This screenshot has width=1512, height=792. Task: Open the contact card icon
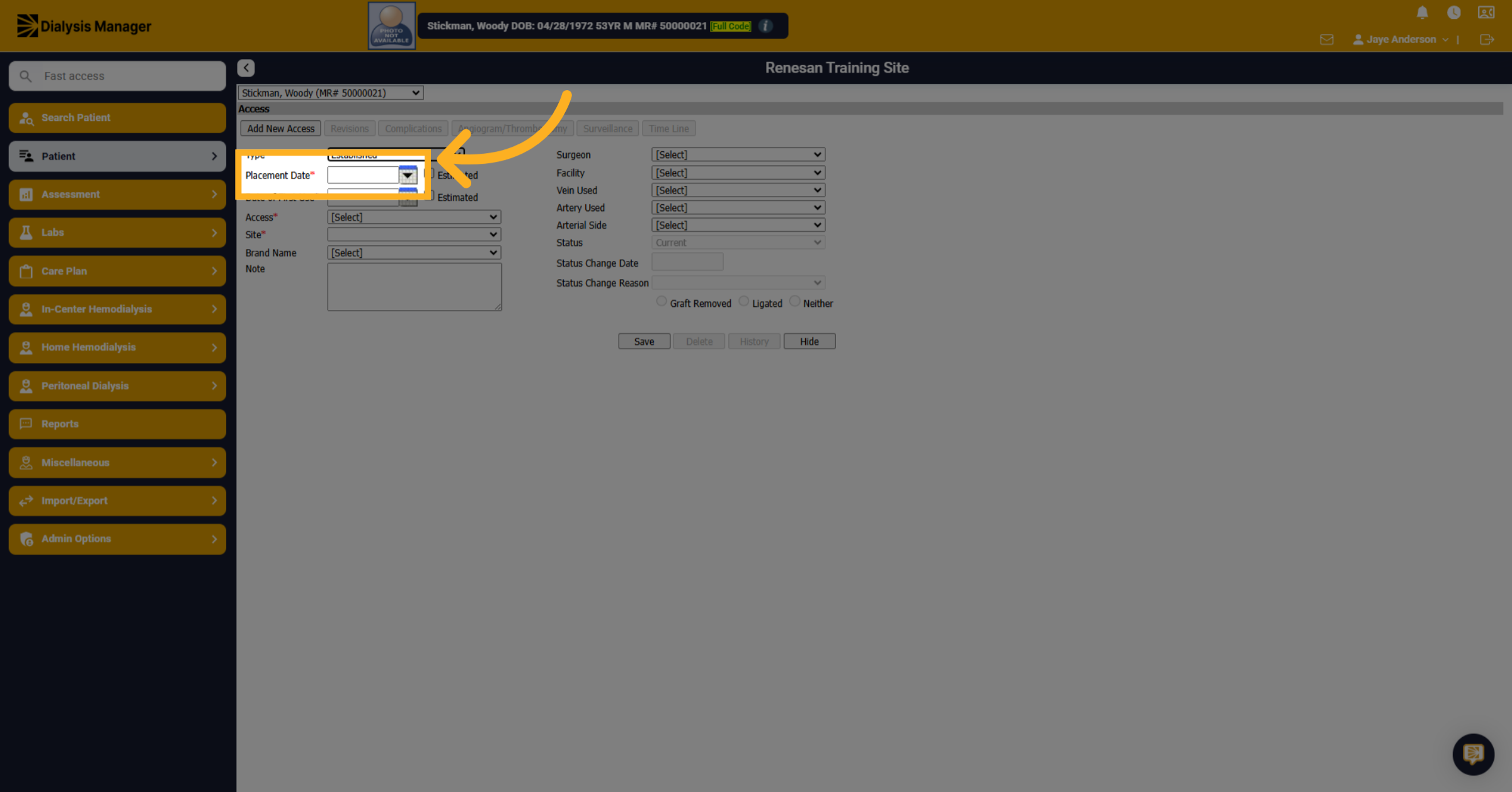click(1486, 13)
